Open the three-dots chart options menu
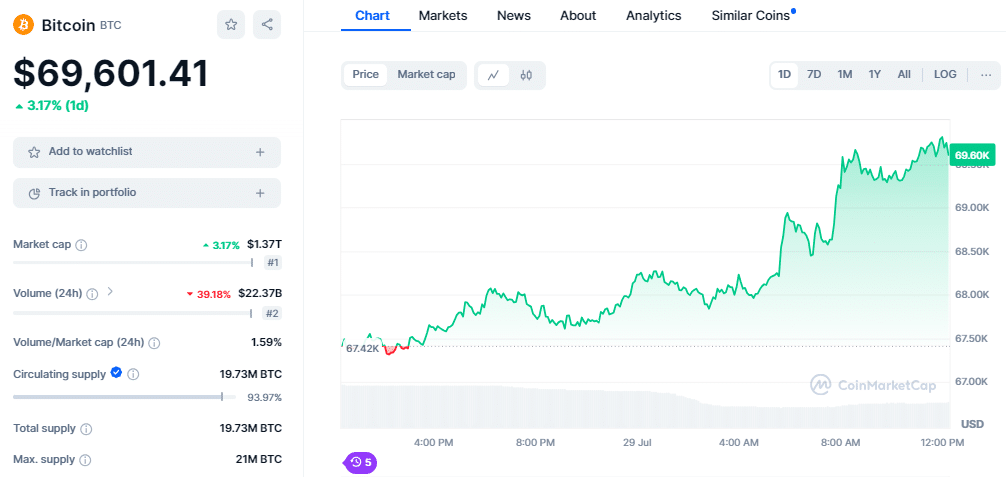1006x477 pixels. coord(986,74)
